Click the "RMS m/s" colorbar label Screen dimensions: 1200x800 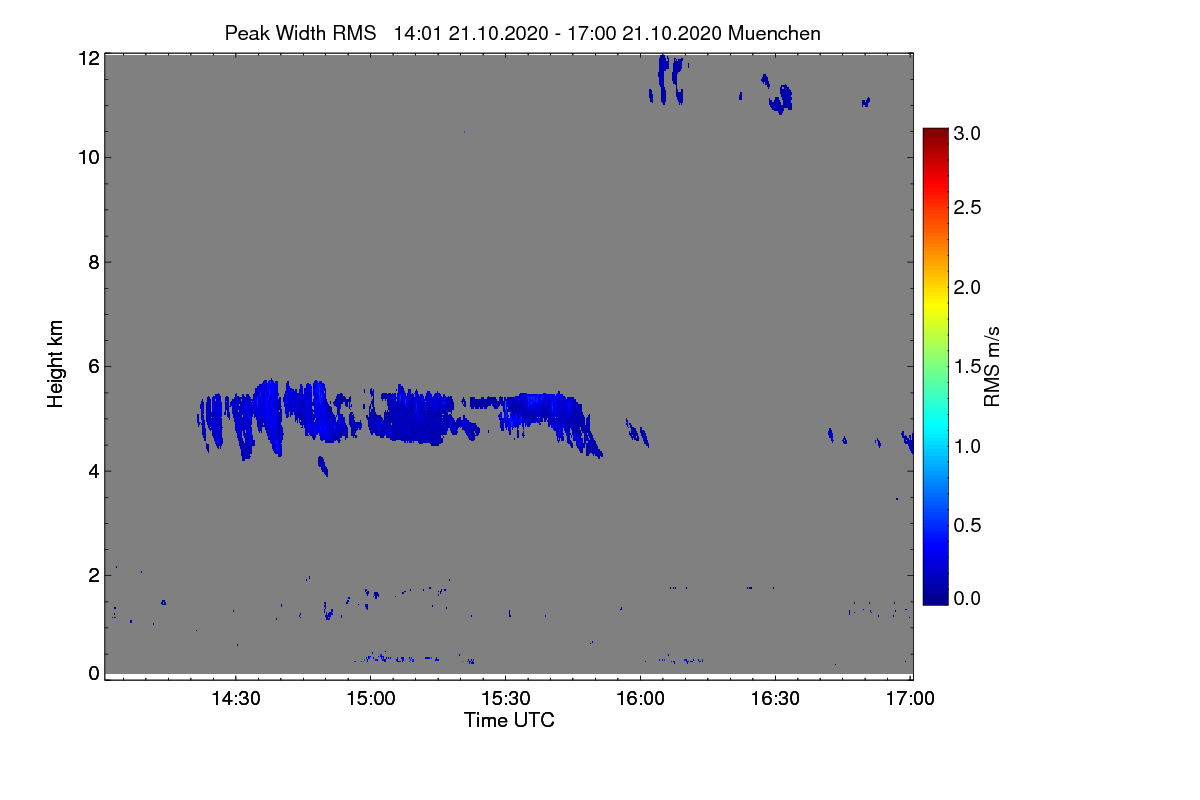point(992,365)
